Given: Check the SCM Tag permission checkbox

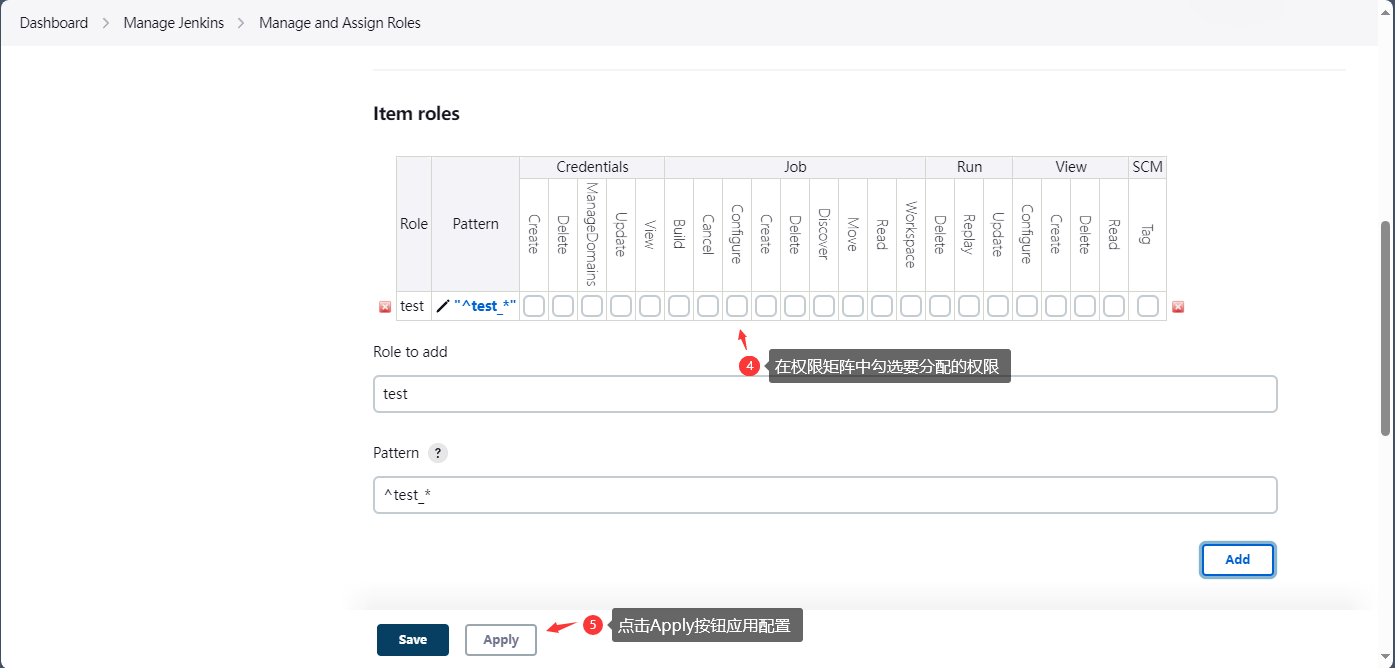Looking at the screenshot, I should tap(1148, 306).
